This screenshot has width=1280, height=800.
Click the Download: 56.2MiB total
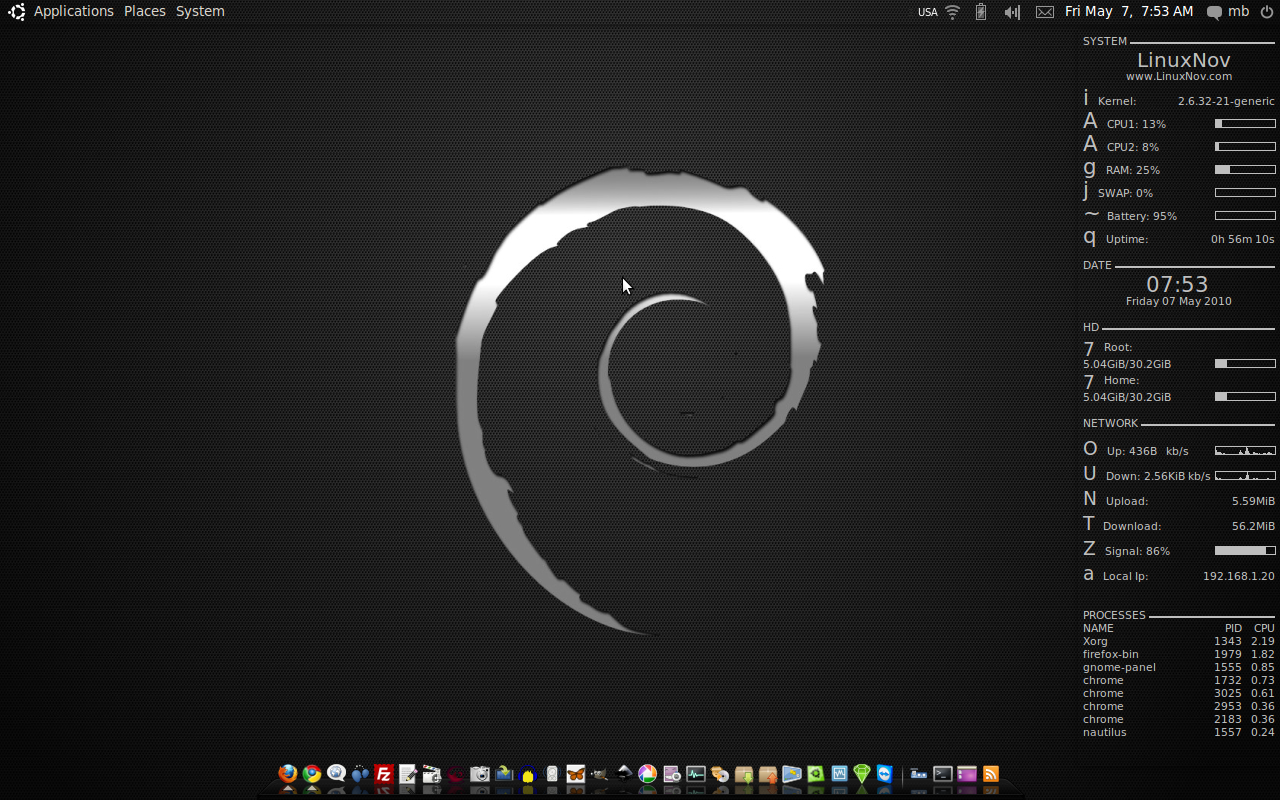[x=1254, y=526]
